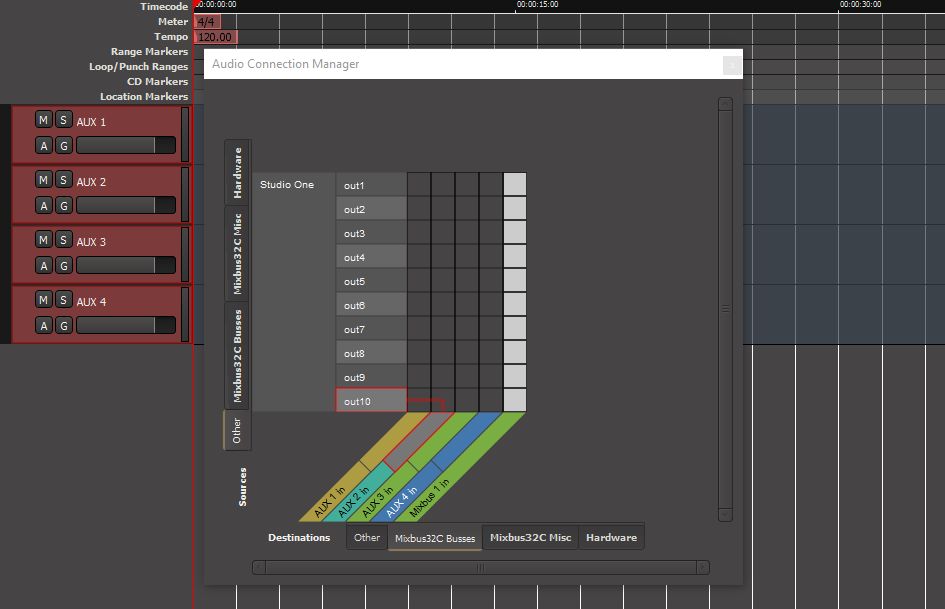Image resolution: width=945 pixels, height=609 pixels.
Task: Select the AUX 4 track name
Action: click(91, 302)
